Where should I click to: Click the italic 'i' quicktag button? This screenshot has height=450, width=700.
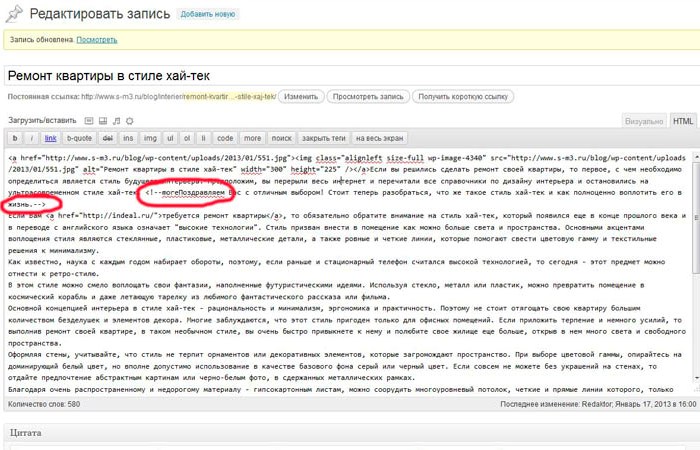tap(32, 138)
